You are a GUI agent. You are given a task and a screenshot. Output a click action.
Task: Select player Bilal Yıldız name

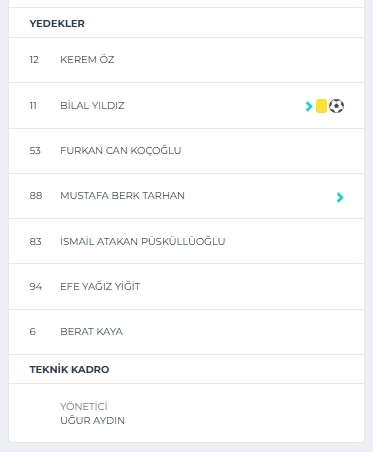pyautogui.click(x=92, y=106)
